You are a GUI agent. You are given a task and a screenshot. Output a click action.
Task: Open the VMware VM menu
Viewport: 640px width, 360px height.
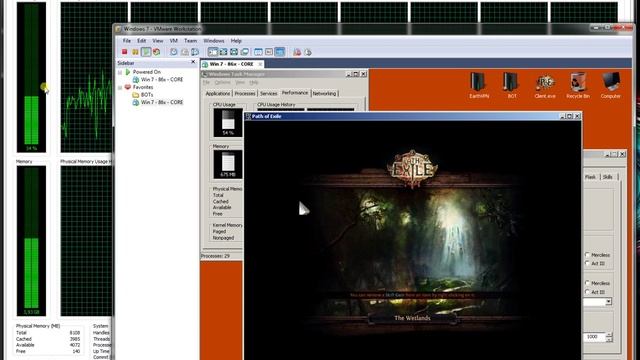(x=174, y=41)
